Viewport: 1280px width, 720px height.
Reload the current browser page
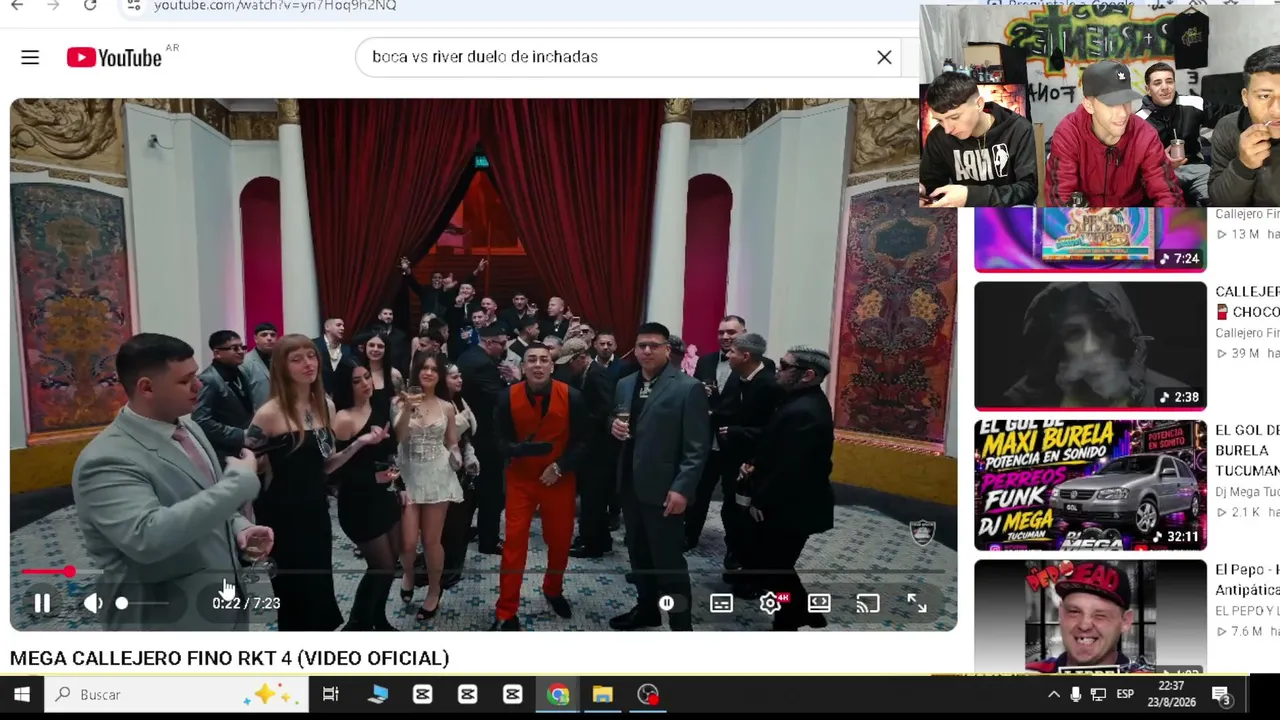[x=90, y=6]
